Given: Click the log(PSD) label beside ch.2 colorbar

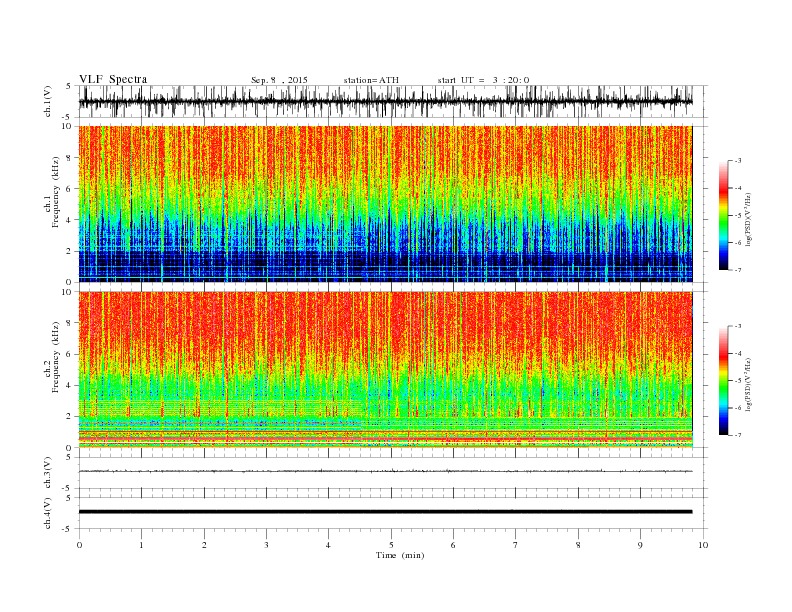Looking at the screenshot, I should click(749, 384).
